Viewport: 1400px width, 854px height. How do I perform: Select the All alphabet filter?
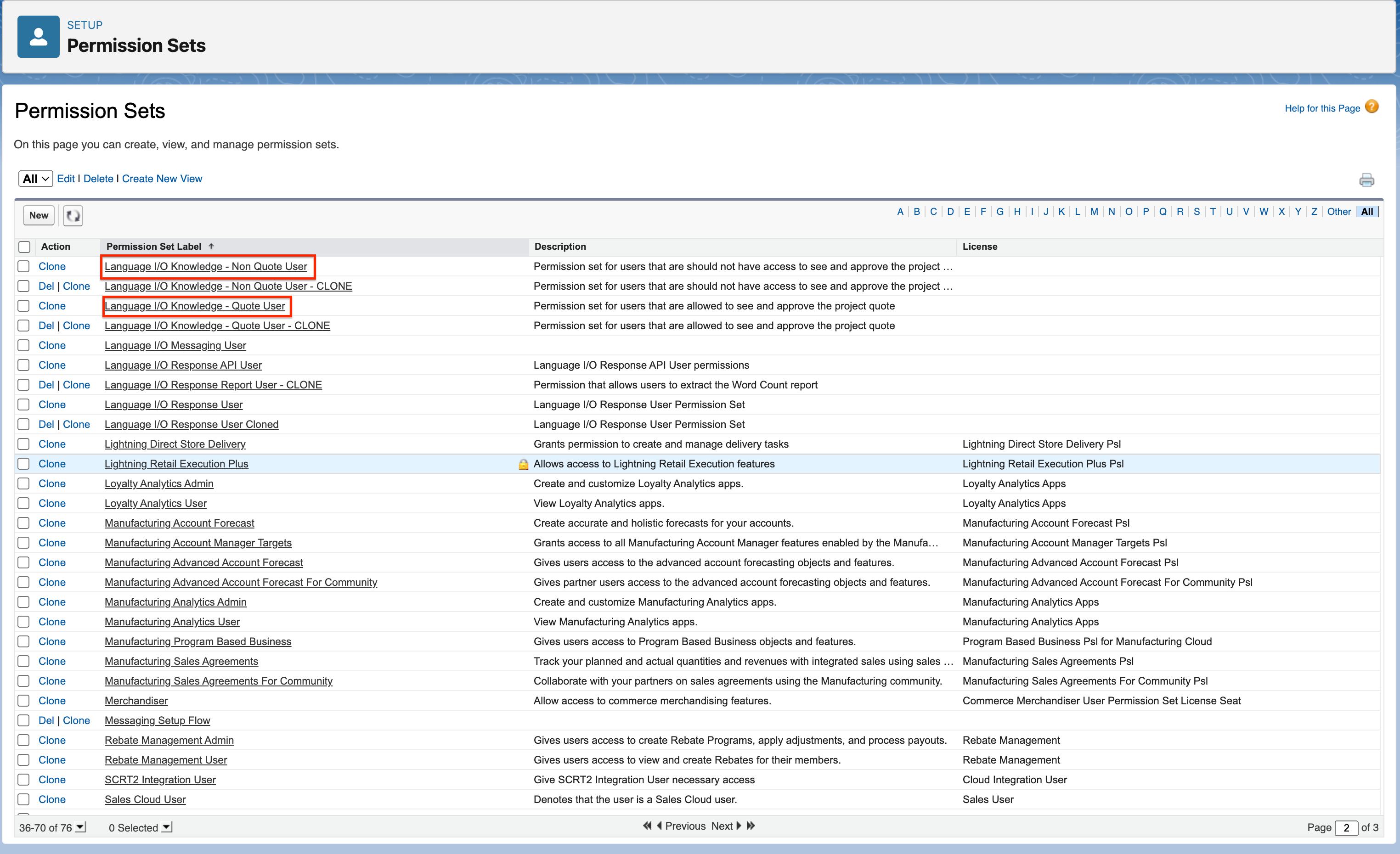1367,212
